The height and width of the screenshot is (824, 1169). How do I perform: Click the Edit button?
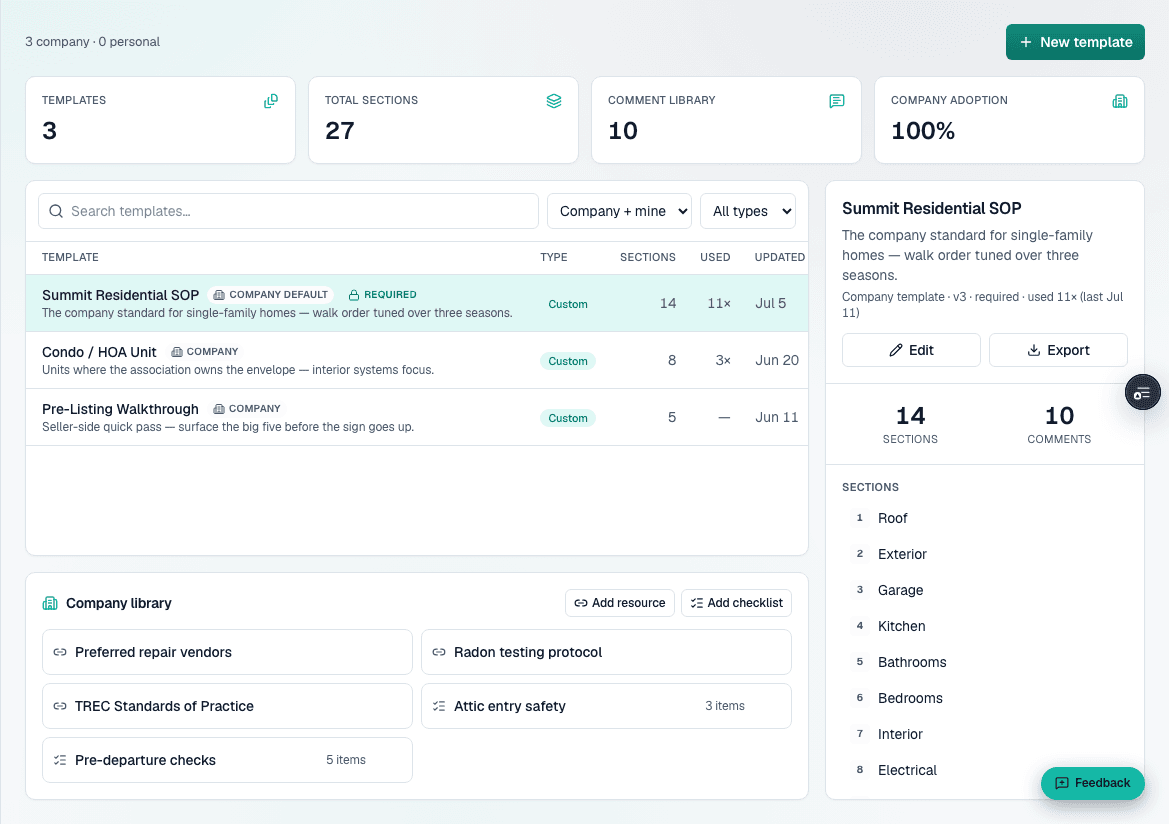pyautogui.click(x=911, y=350)
